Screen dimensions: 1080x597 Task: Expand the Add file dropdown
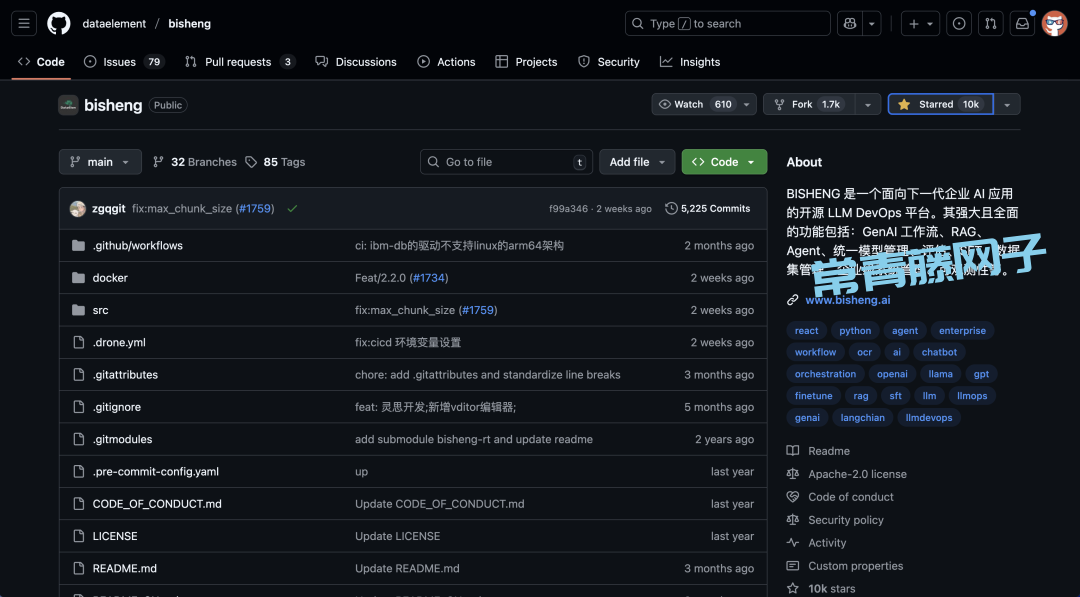point(637,161)
